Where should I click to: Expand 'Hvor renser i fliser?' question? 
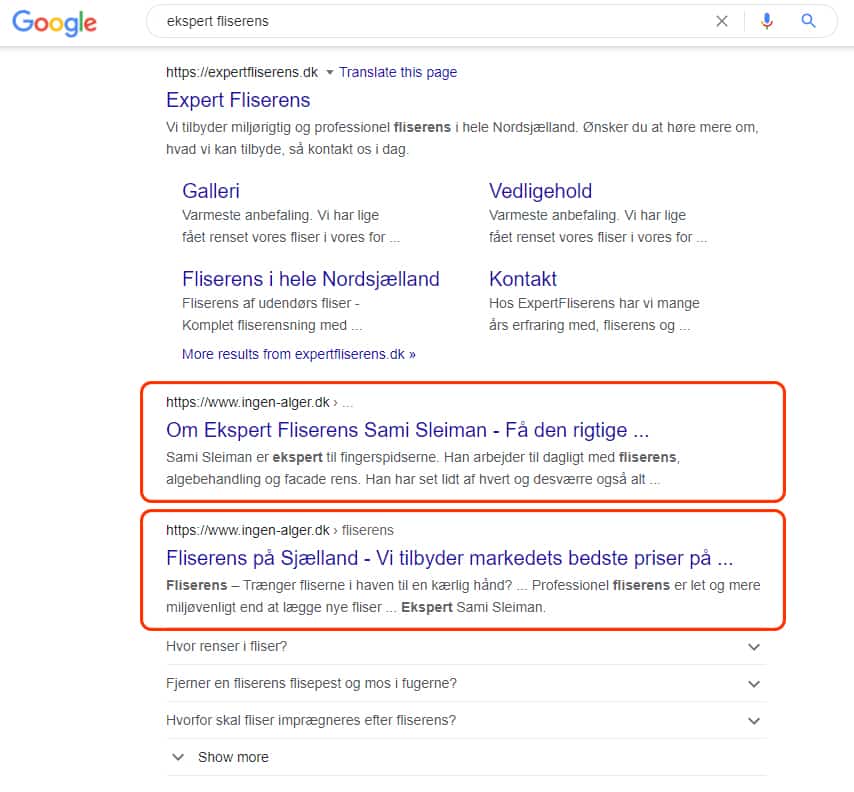(x=754, y=647)
